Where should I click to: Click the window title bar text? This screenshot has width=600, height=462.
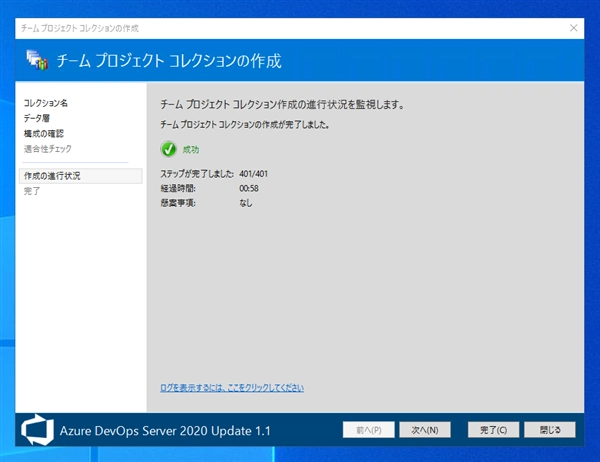pos(80,28)
